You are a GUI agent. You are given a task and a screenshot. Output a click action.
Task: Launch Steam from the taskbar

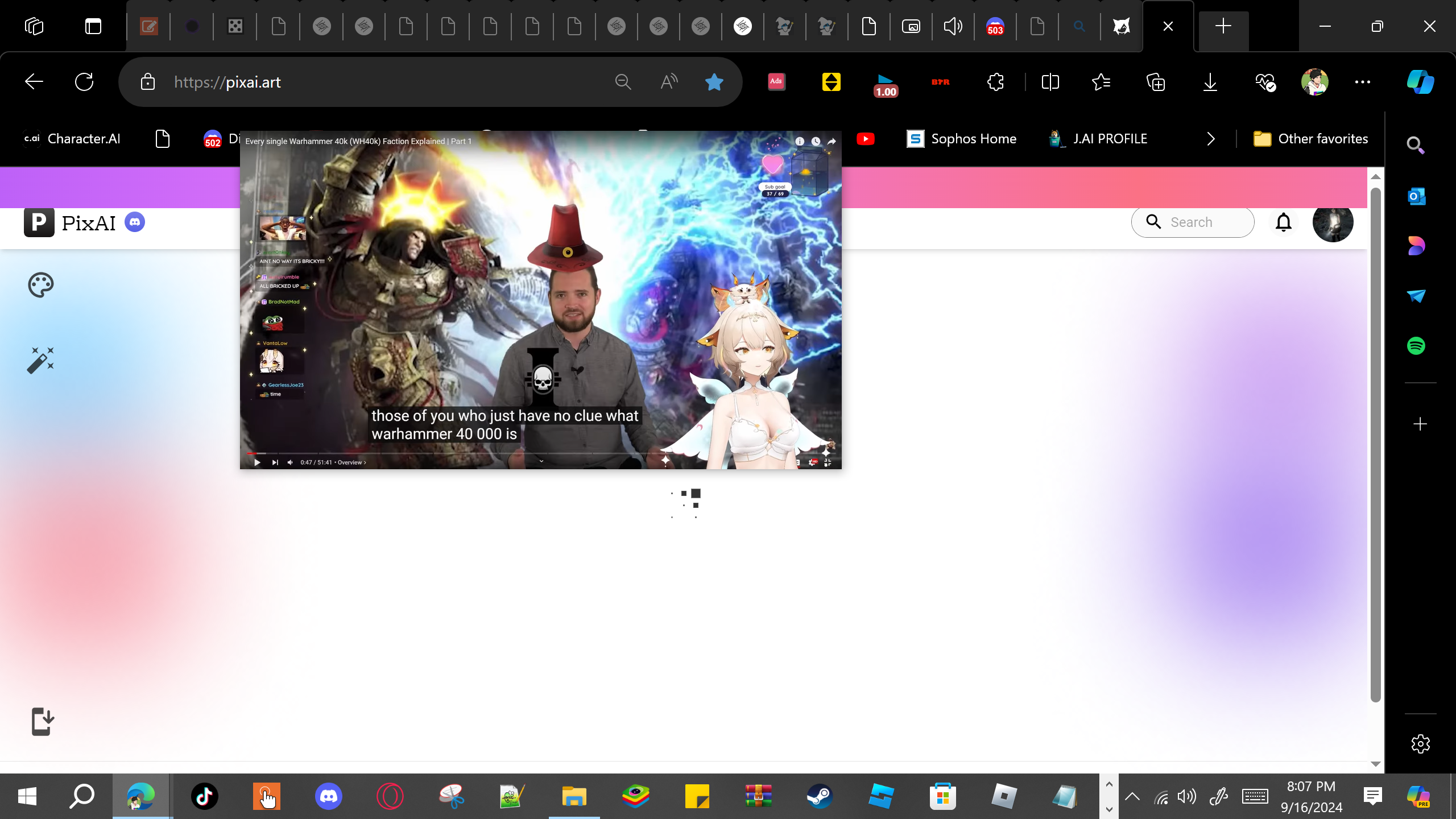pyautogui.click(x=820, y=796)
